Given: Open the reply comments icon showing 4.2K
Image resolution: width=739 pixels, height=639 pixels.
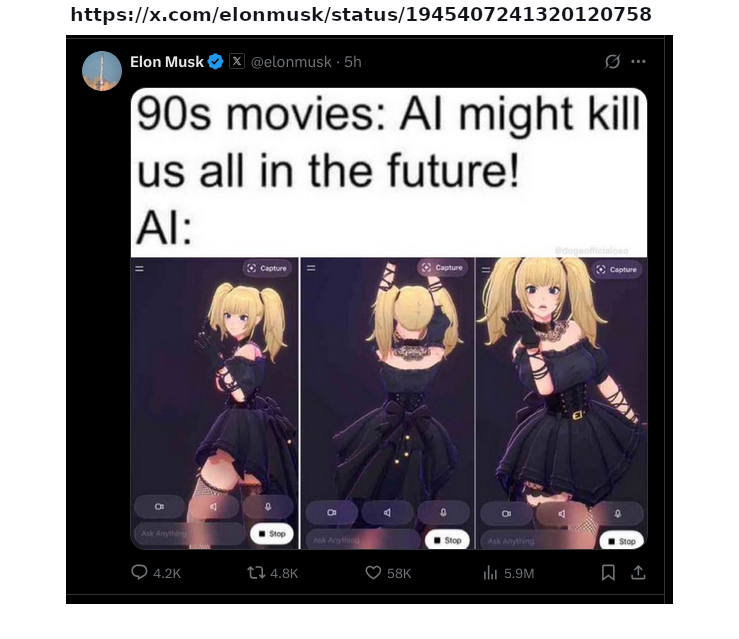Looking at the screenshot, I should click(x=140, y=572).
